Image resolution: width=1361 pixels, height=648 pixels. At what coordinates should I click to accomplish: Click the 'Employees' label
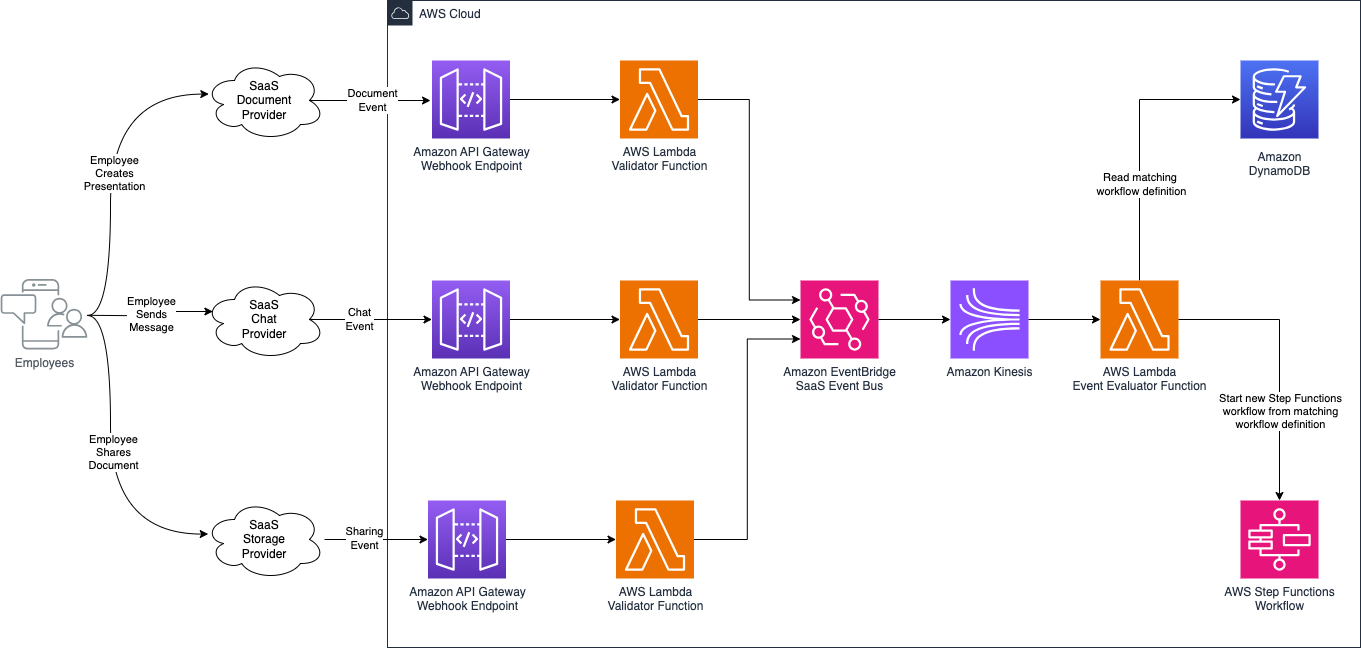click(44, 363)
